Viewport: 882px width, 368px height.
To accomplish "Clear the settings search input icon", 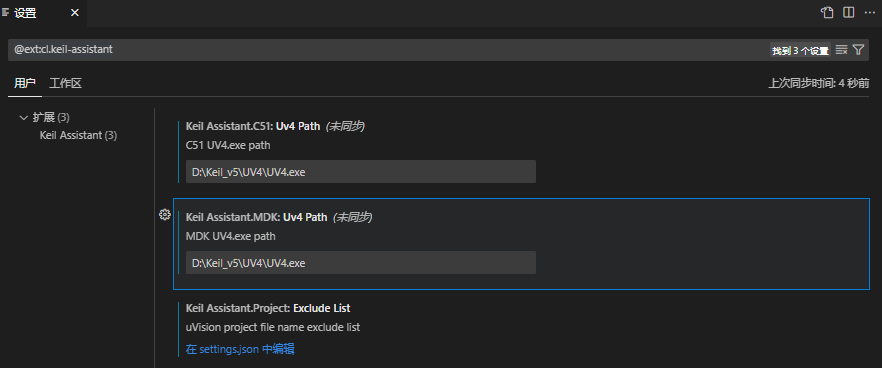I will (x=842, y=50).
